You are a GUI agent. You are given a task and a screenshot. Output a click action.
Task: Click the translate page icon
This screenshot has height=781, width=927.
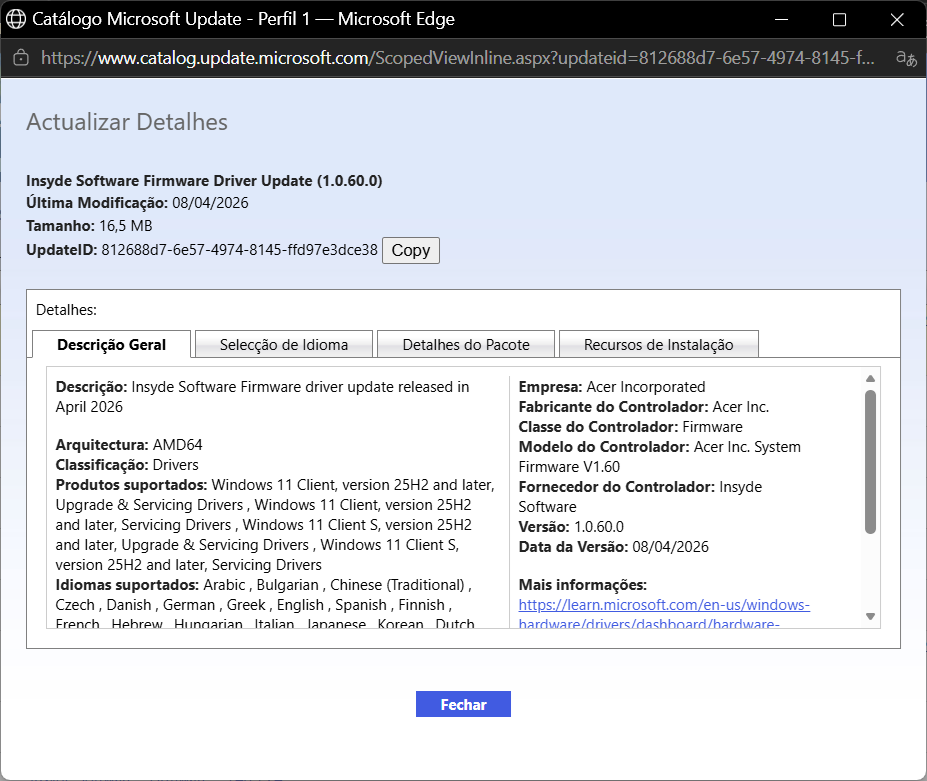[906, 58]
